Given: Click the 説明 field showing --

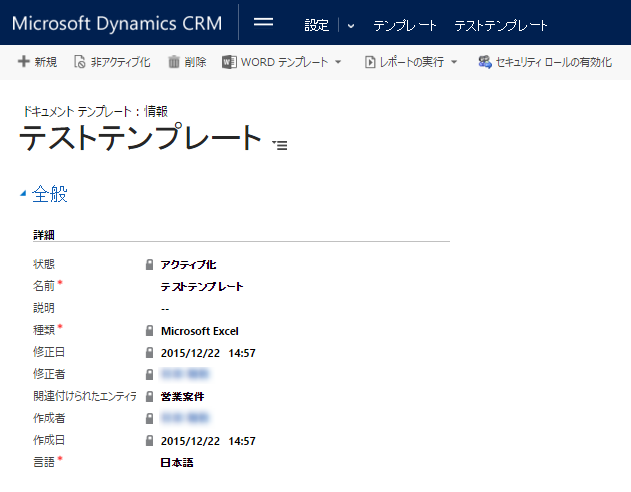Looking at the screenshot, I should point(165,309).
